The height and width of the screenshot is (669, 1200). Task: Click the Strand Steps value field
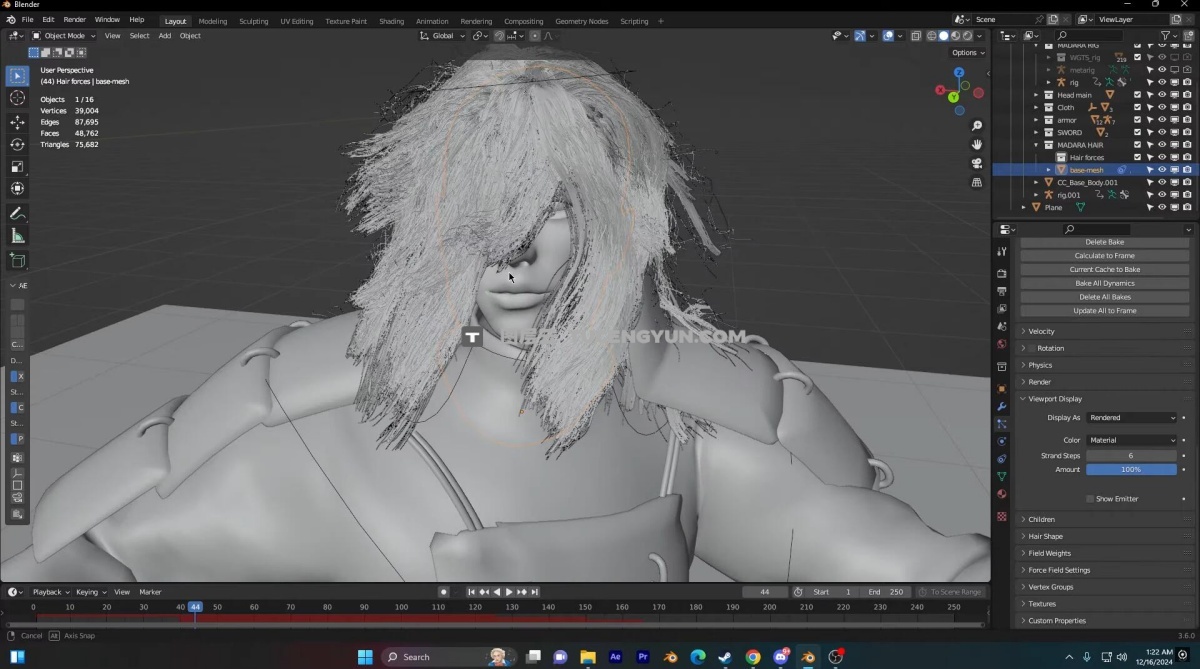point(1131,456)
